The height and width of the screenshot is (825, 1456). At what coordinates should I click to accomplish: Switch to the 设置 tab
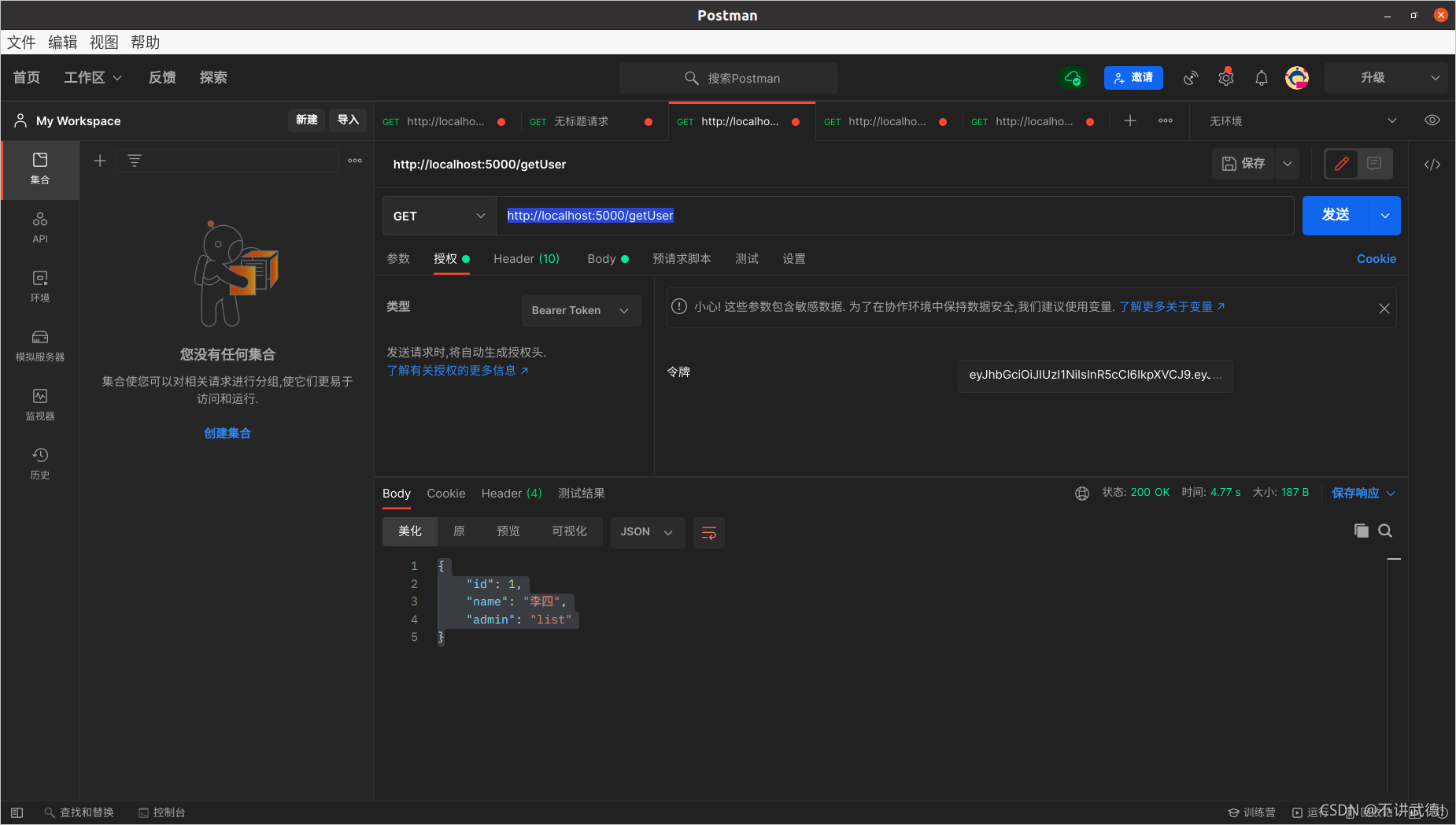[794, 259]
